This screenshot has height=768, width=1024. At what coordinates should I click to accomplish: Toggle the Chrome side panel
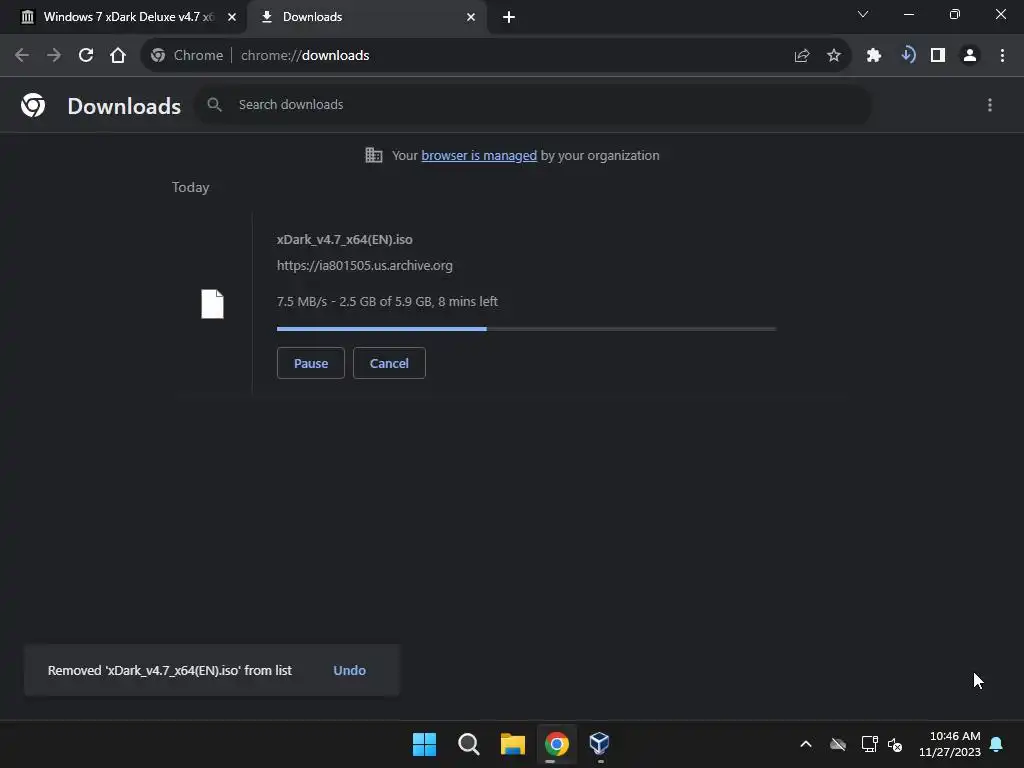pyautogui.click(x=938, y=56)
